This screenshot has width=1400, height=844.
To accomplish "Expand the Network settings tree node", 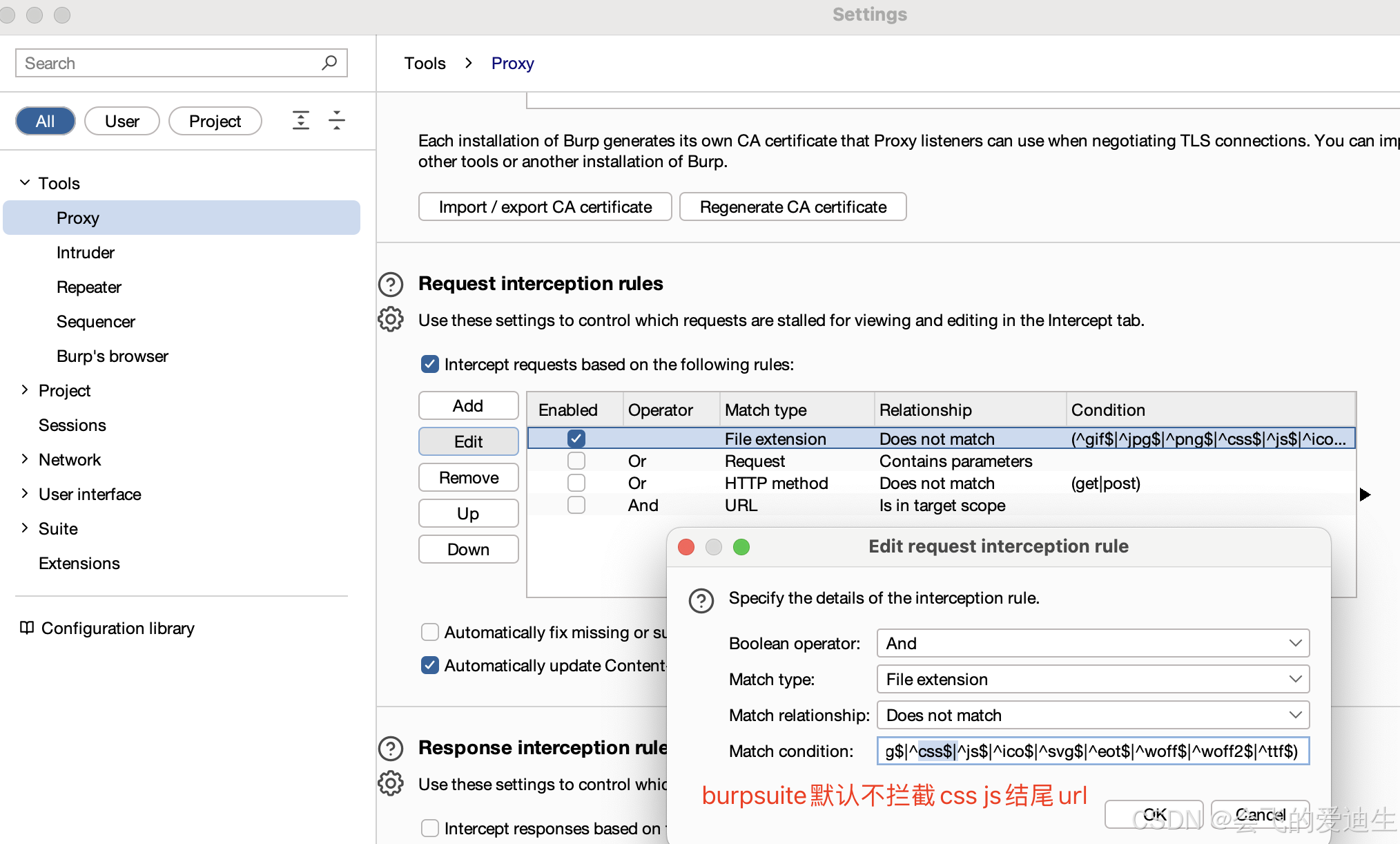I will (x=25, y=459).
